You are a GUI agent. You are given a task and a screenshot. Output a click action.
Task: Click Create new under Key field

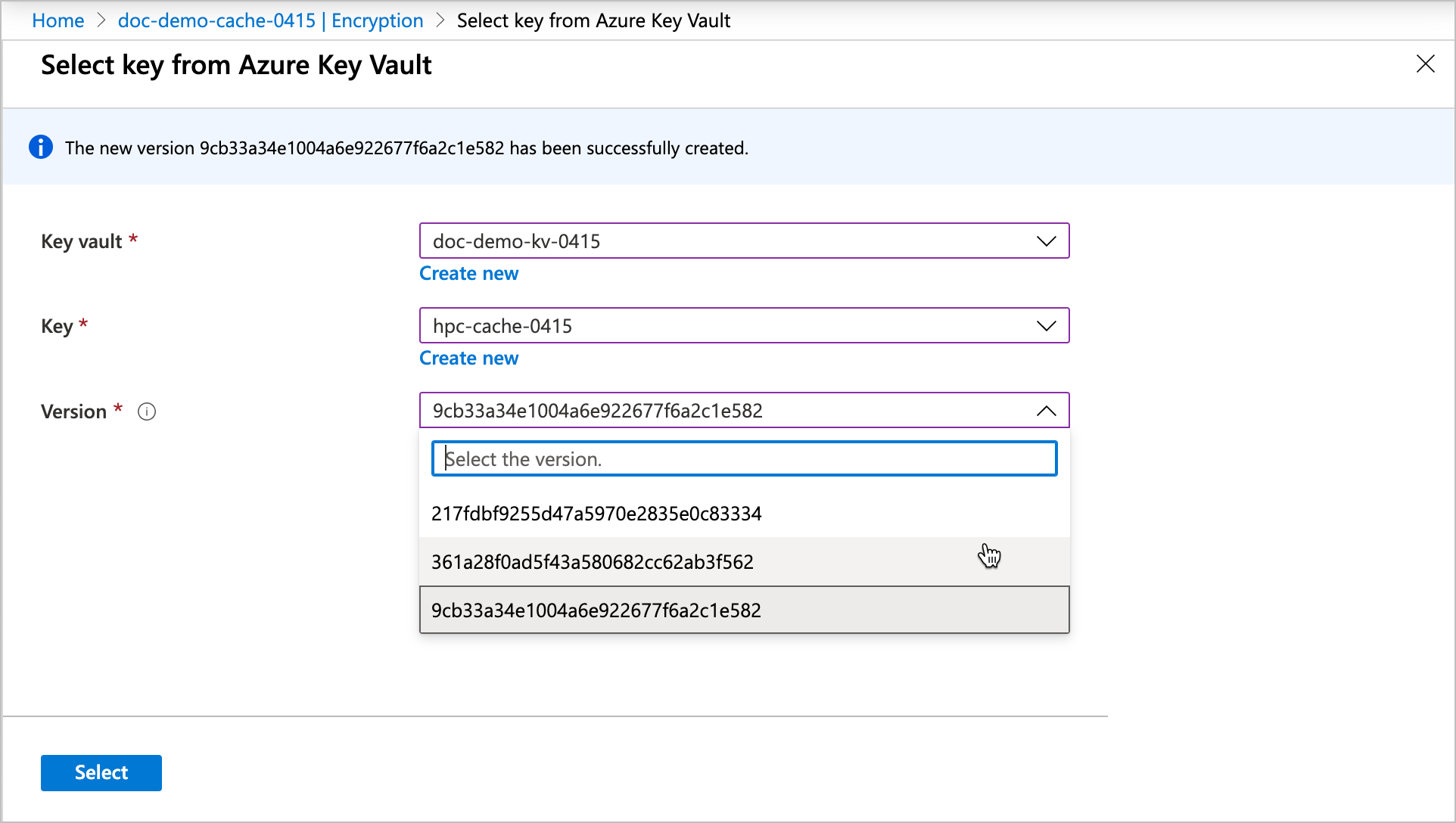coord(469,357)
